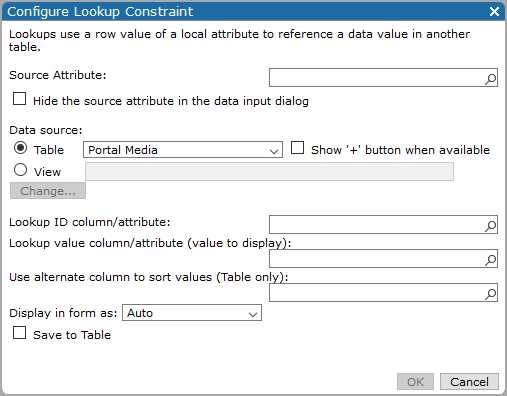Click the Lookup value column search magnifier icon
Image resolution: width=507 pixels, height=396 pixels.
click(x=490, y=260)
